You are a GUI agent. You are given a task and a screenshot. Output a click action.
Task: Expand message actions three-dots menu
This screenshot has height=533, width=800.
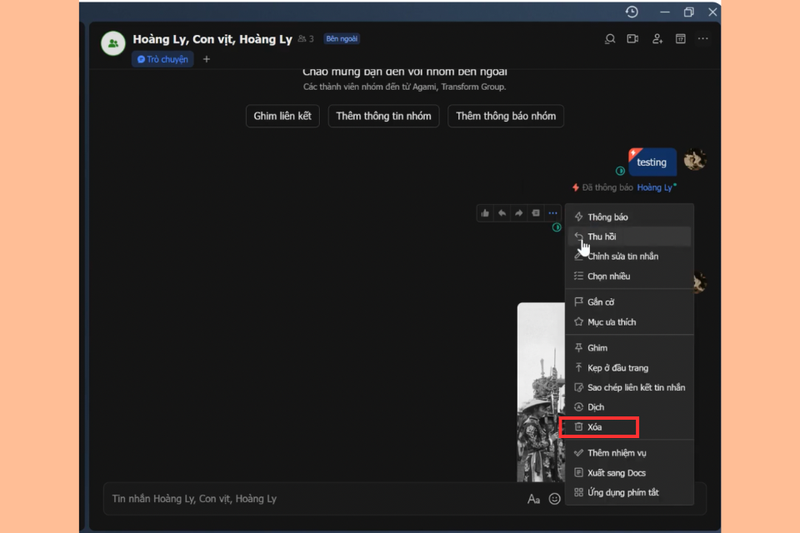click(553, 213)
